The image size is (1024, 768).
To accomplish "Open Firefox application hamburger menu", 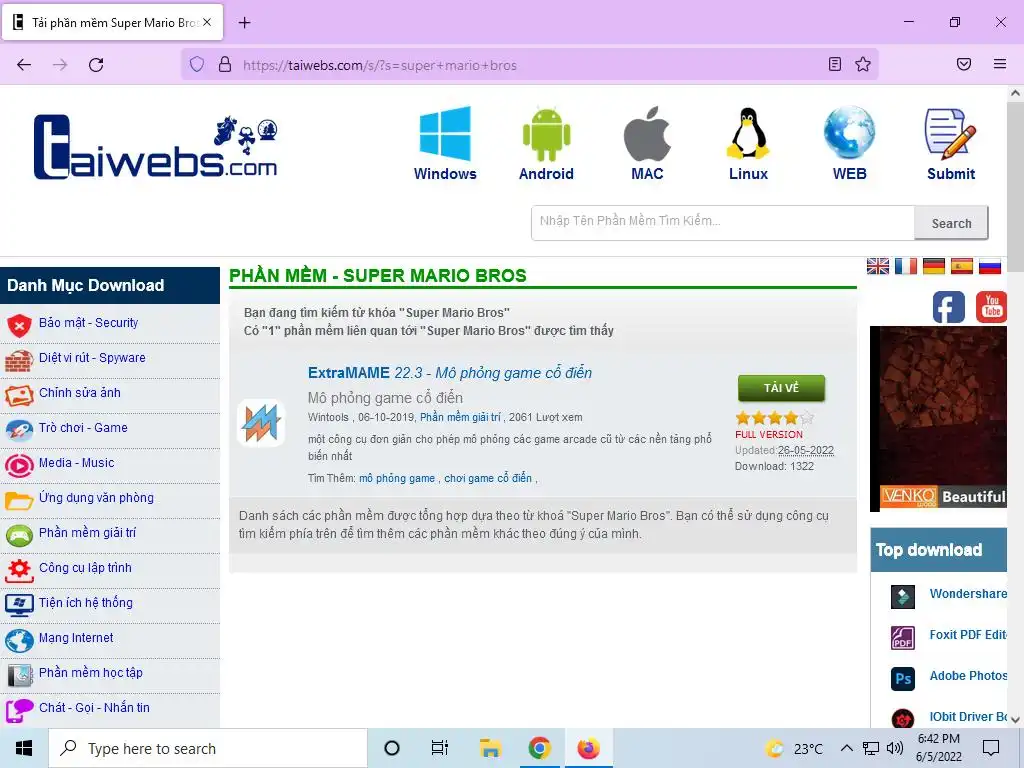I will point(1000,64).
